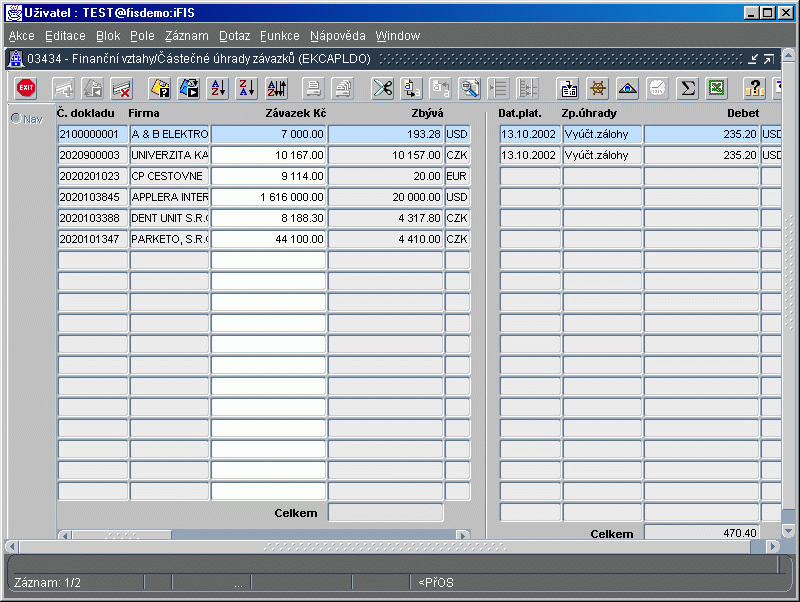The height and width of the screenshot is (602, 800).
Task: Click the inner form maximize arrow button
Action: [x=769, y=59]
